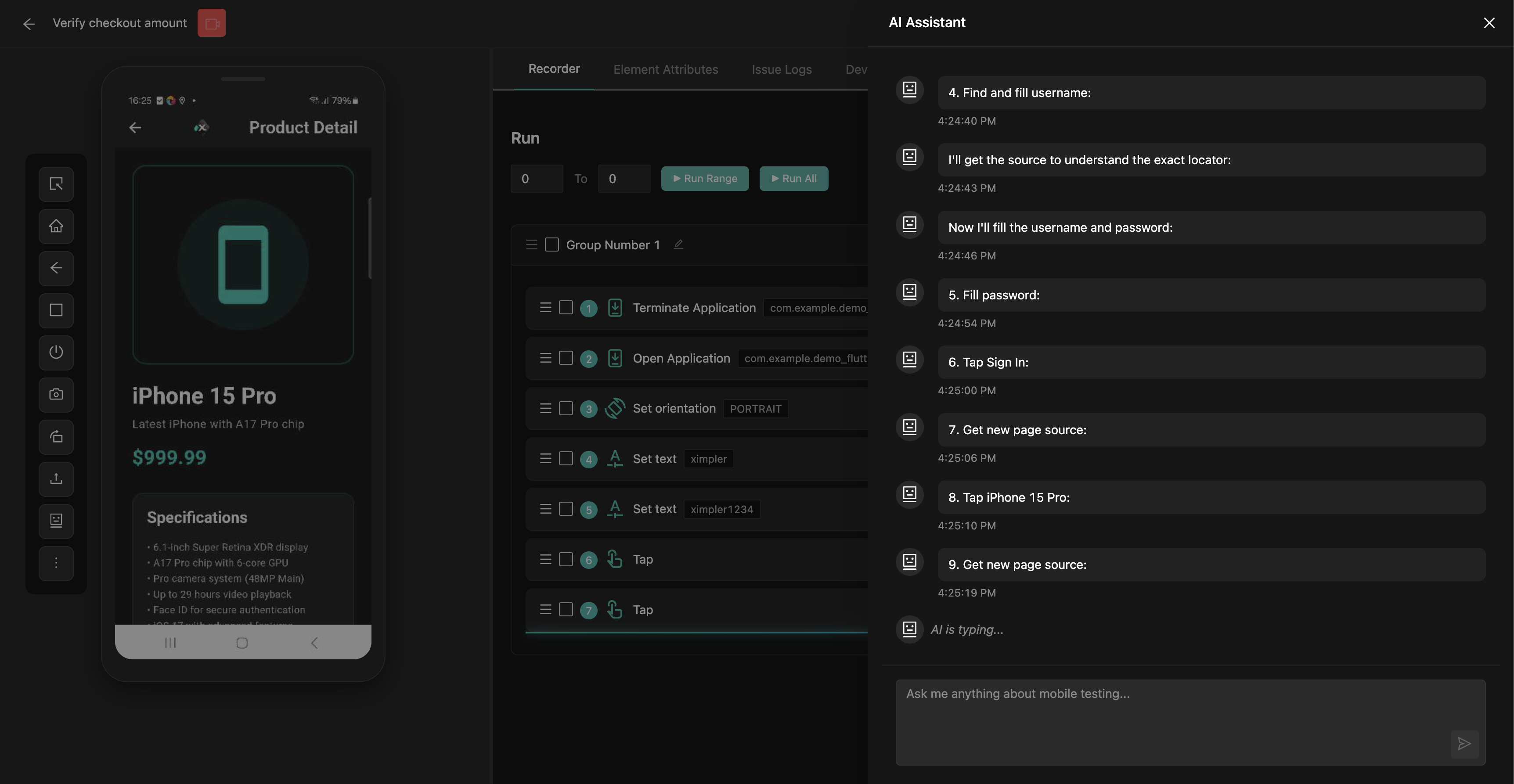This screenshot has height=784, width=1514.
Task: Click the upload/share icon in sidebar
Action: click(56, 478)
